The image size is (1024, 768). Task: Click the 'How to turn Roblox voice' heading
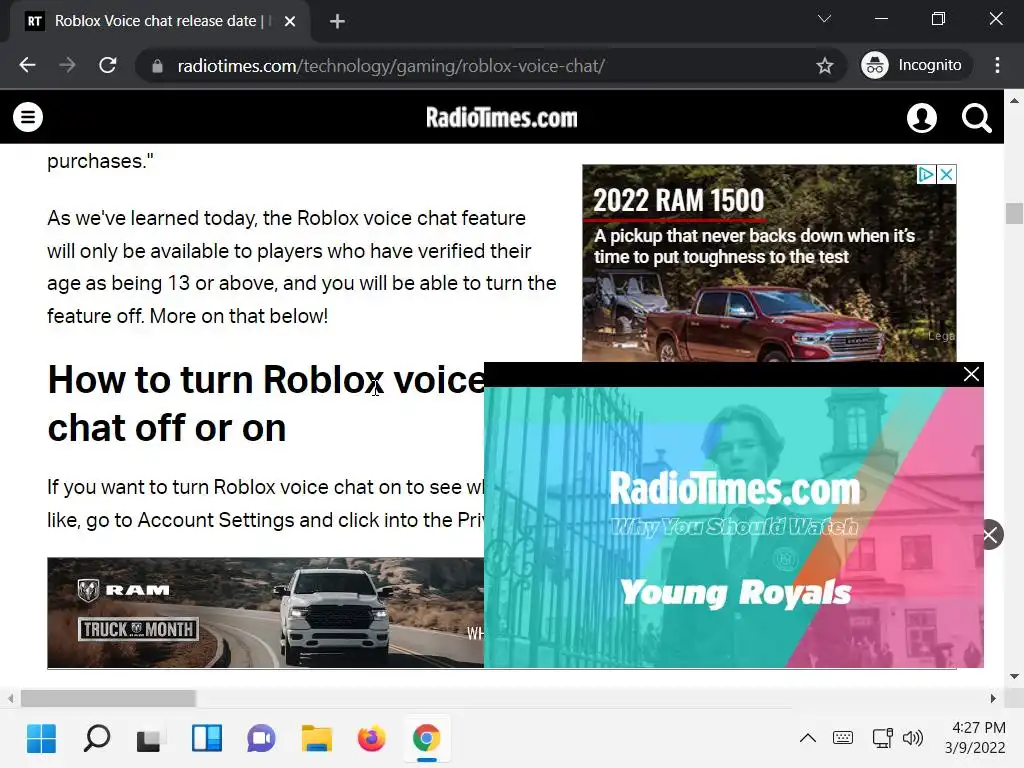(266, 404)
